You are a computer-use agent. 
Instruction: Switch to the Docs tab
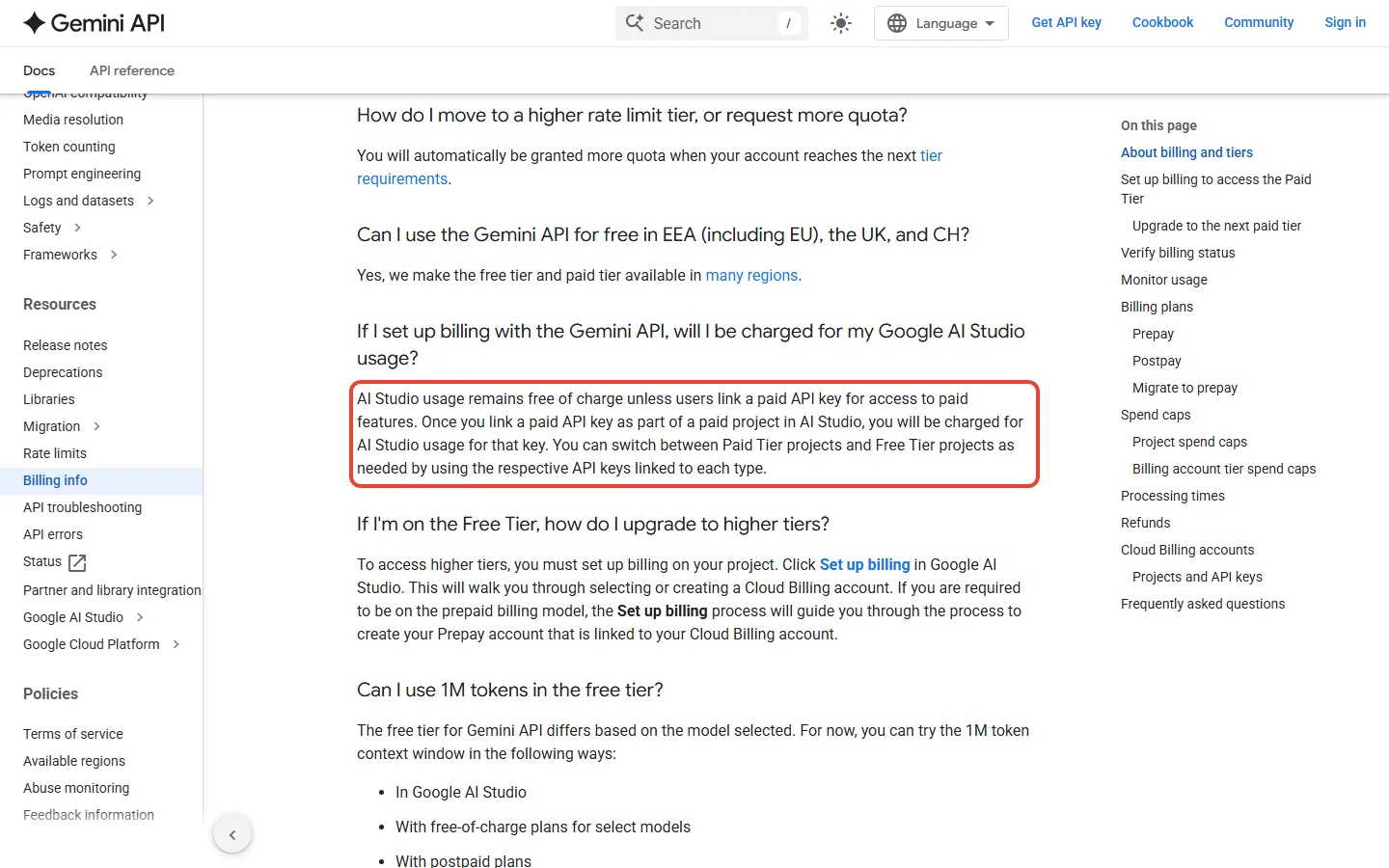pyautogui.click(x=39, y=70)
